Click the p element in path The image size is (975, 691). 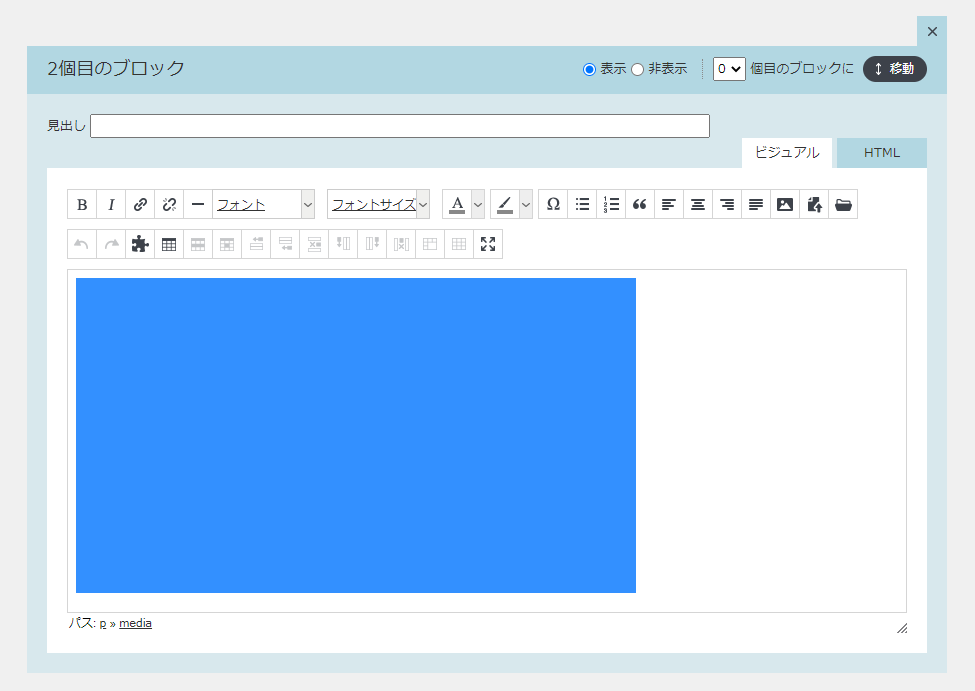pos(103,623)
